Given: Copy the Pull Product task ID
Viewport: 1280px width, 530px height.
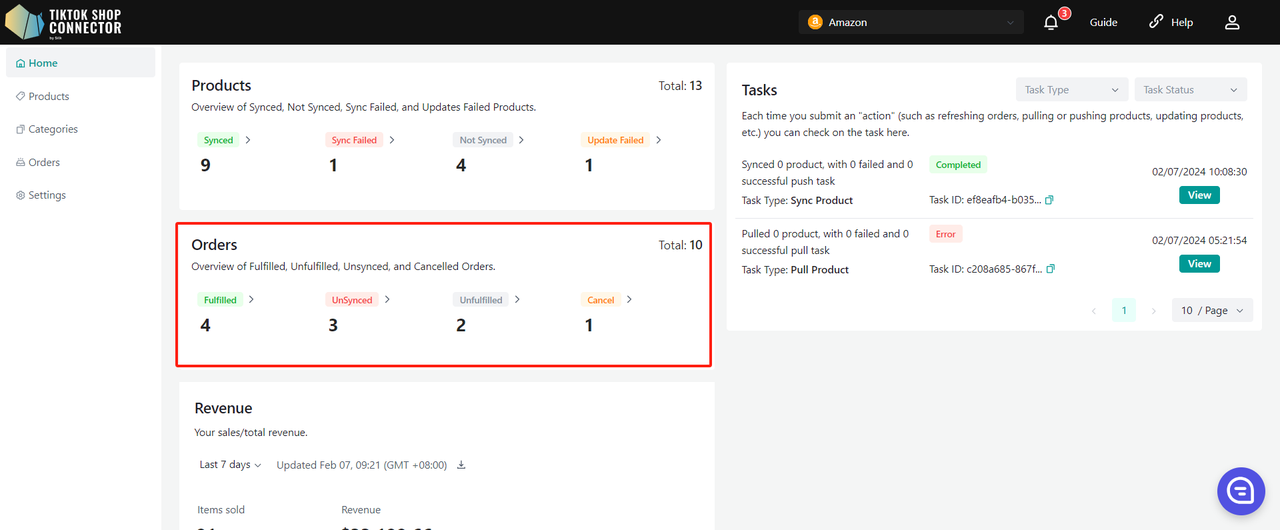Looking at the screenshot, I should [1051, 269].
